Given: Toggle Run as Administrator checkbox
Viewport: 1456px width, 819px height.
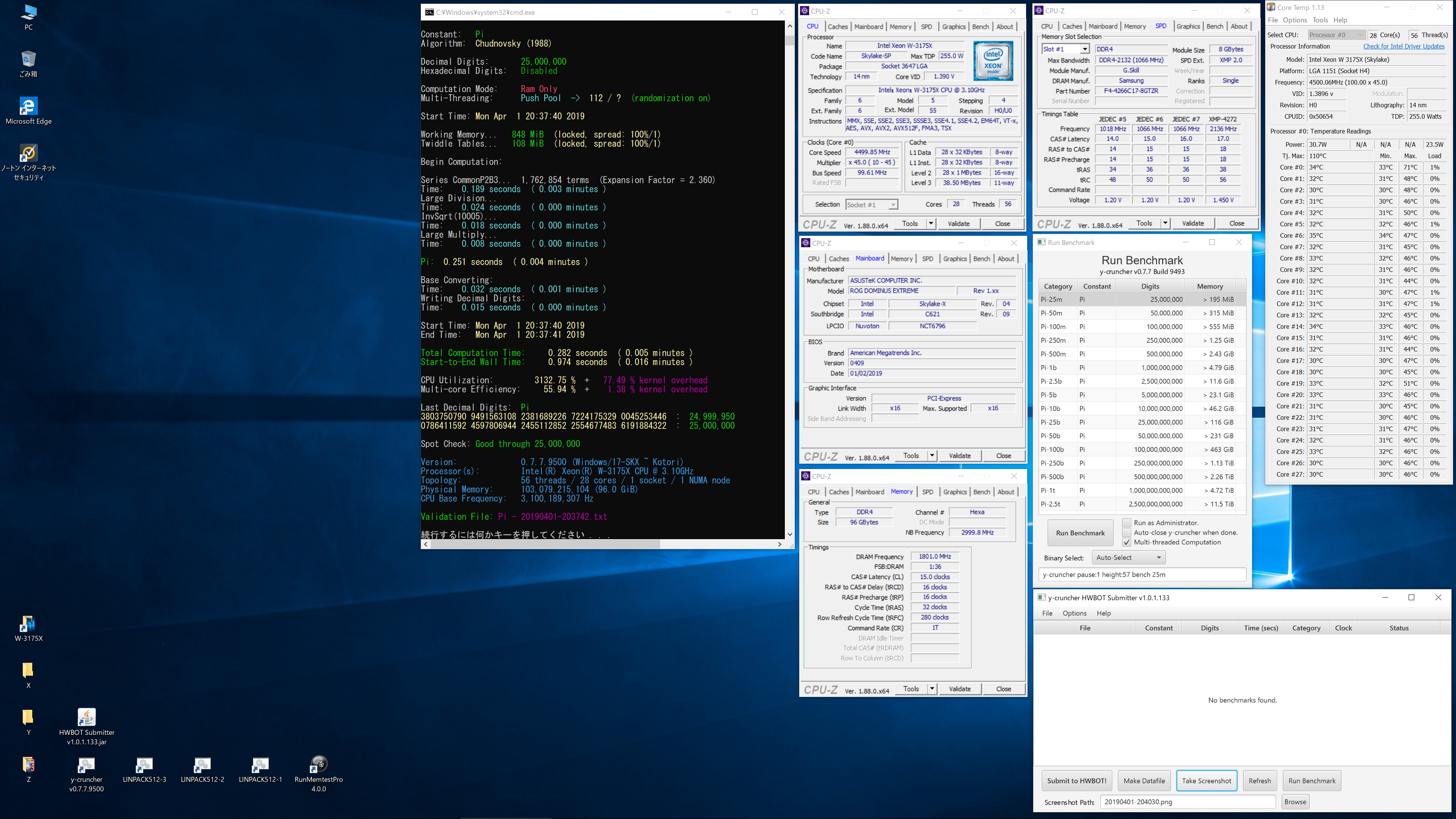Looking at the screenshot, I should click(1127, 523).
